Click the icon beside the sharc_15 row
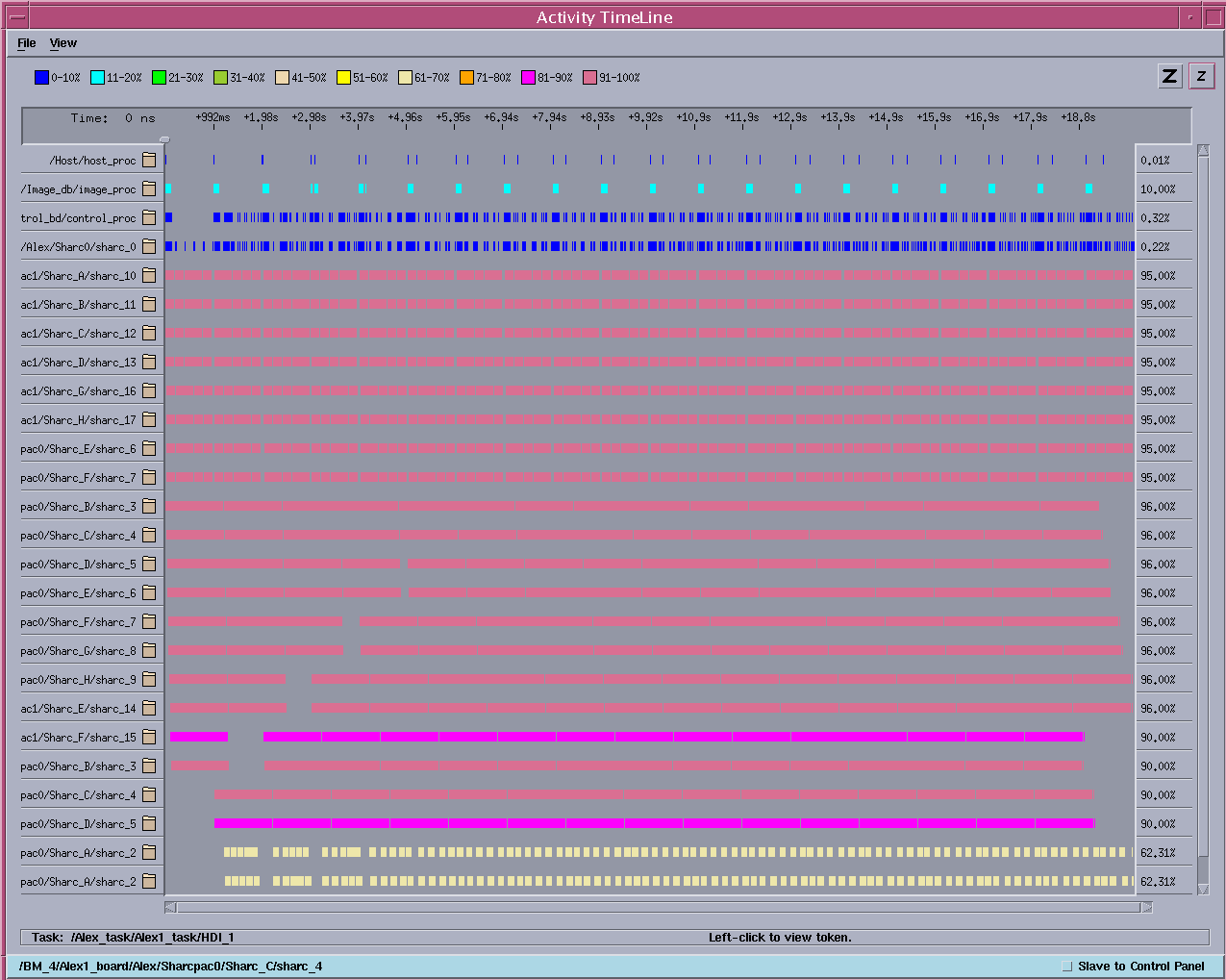Image resolution: width=1226 pixels, height=980 pixels. 149,738
